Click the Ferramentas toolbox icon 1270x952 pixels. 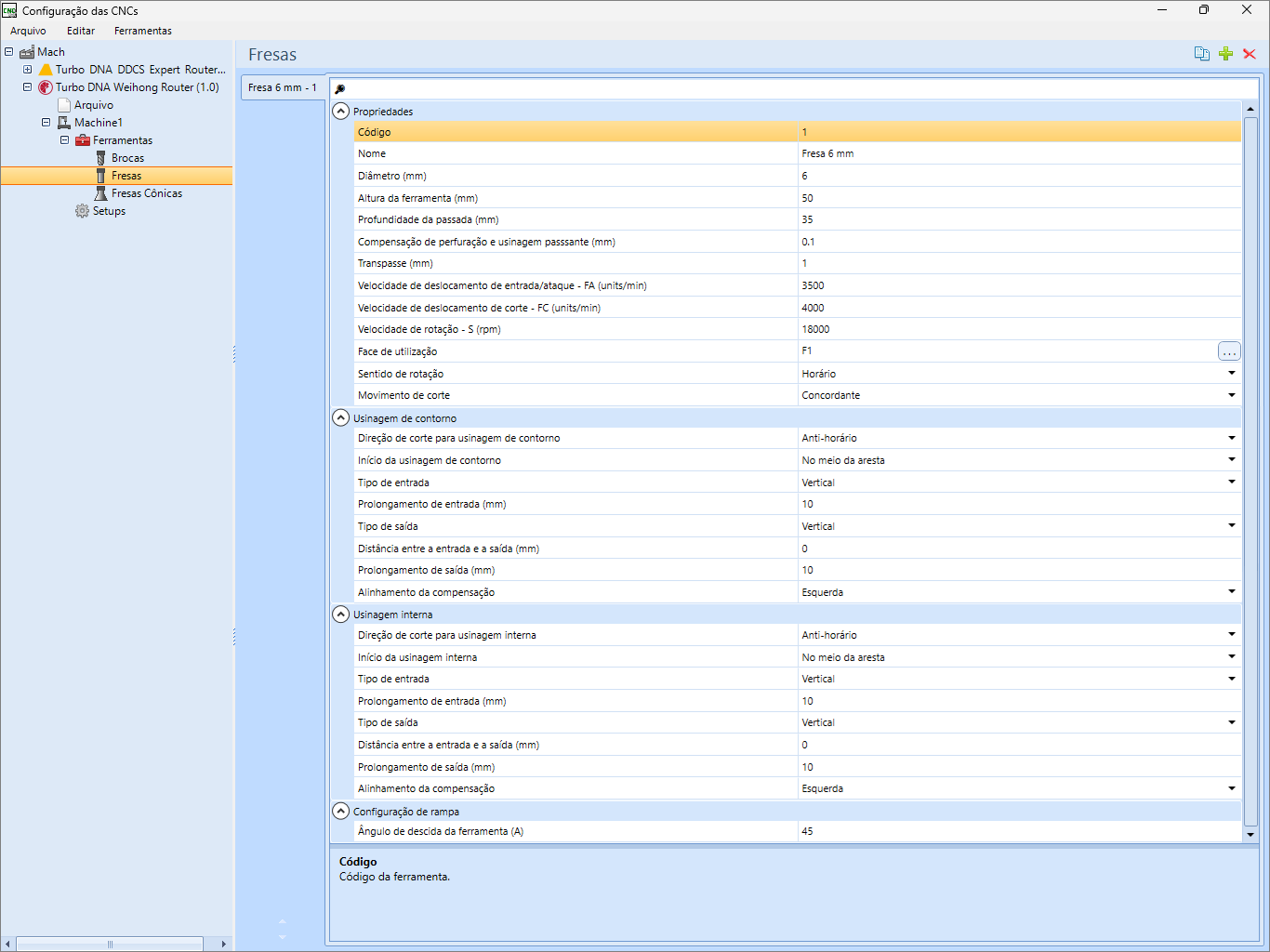tap(83, 140)
